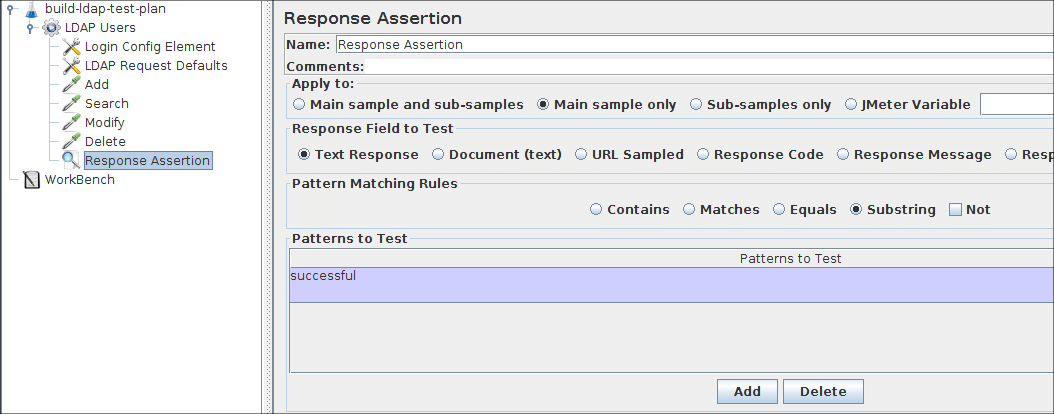This screenshot has width=1054, height=414.
Task: Select the Delete sampler in tree
Action: (105, 142)
